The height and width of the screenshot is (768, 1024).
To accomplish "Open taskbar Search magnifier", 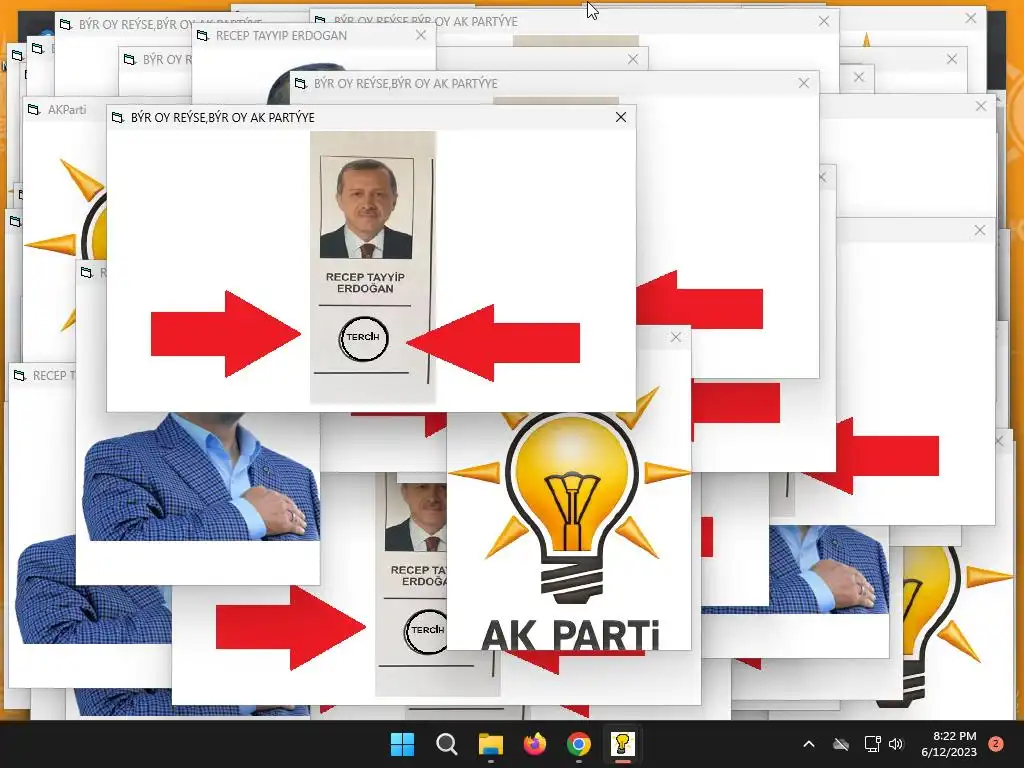I will (x=447, y=744).
